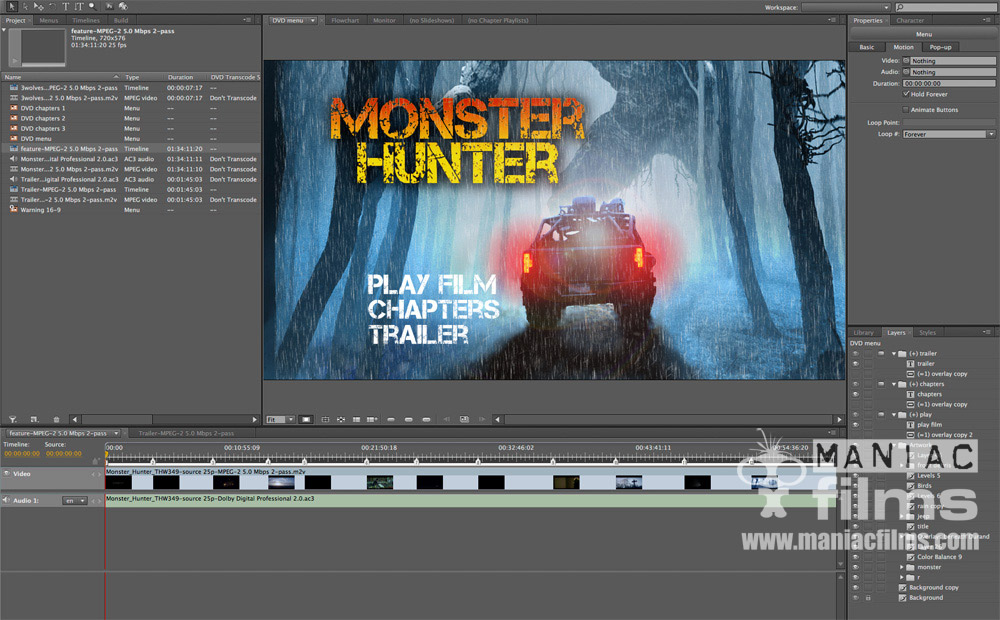This screenshot has height=620, width=1000.
Task: Select the Rotate tool
Action: pyautogui.click(x=52, y=6)
